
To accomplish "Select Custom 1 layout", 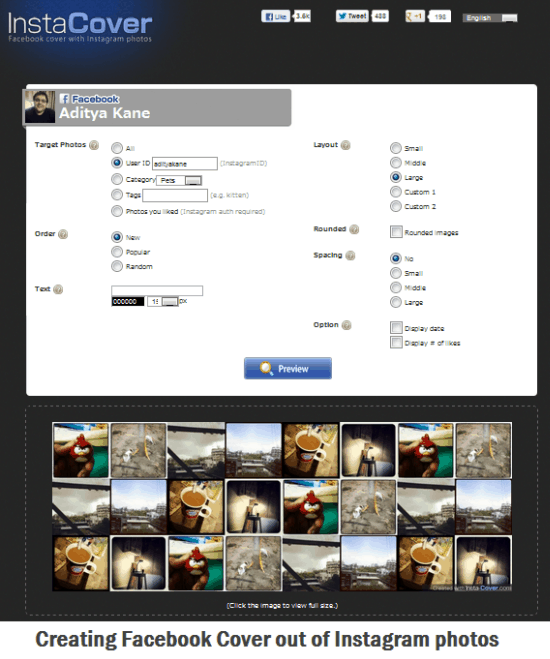I will click(x=395, y=192).
